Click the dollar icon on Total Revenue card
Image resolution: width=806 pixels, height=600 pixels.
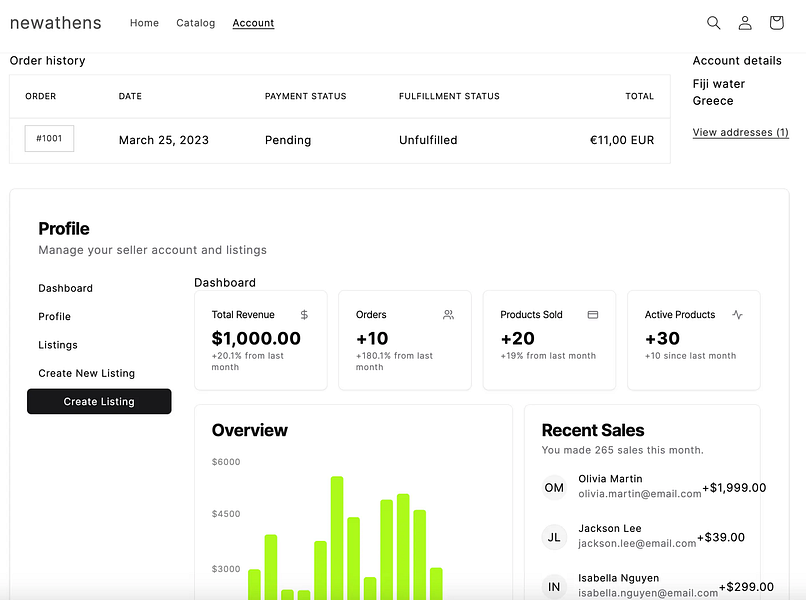coord(304,315)
